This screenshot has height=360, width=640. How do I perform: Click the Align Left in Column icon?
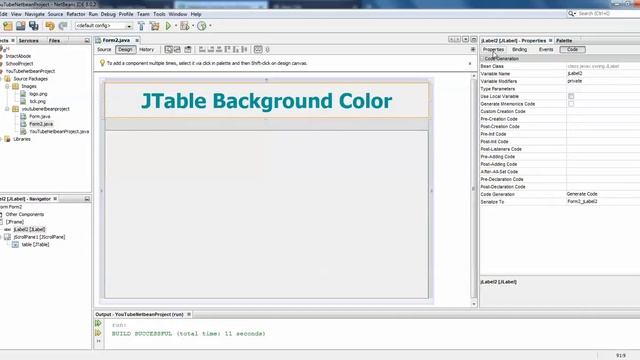202,49
